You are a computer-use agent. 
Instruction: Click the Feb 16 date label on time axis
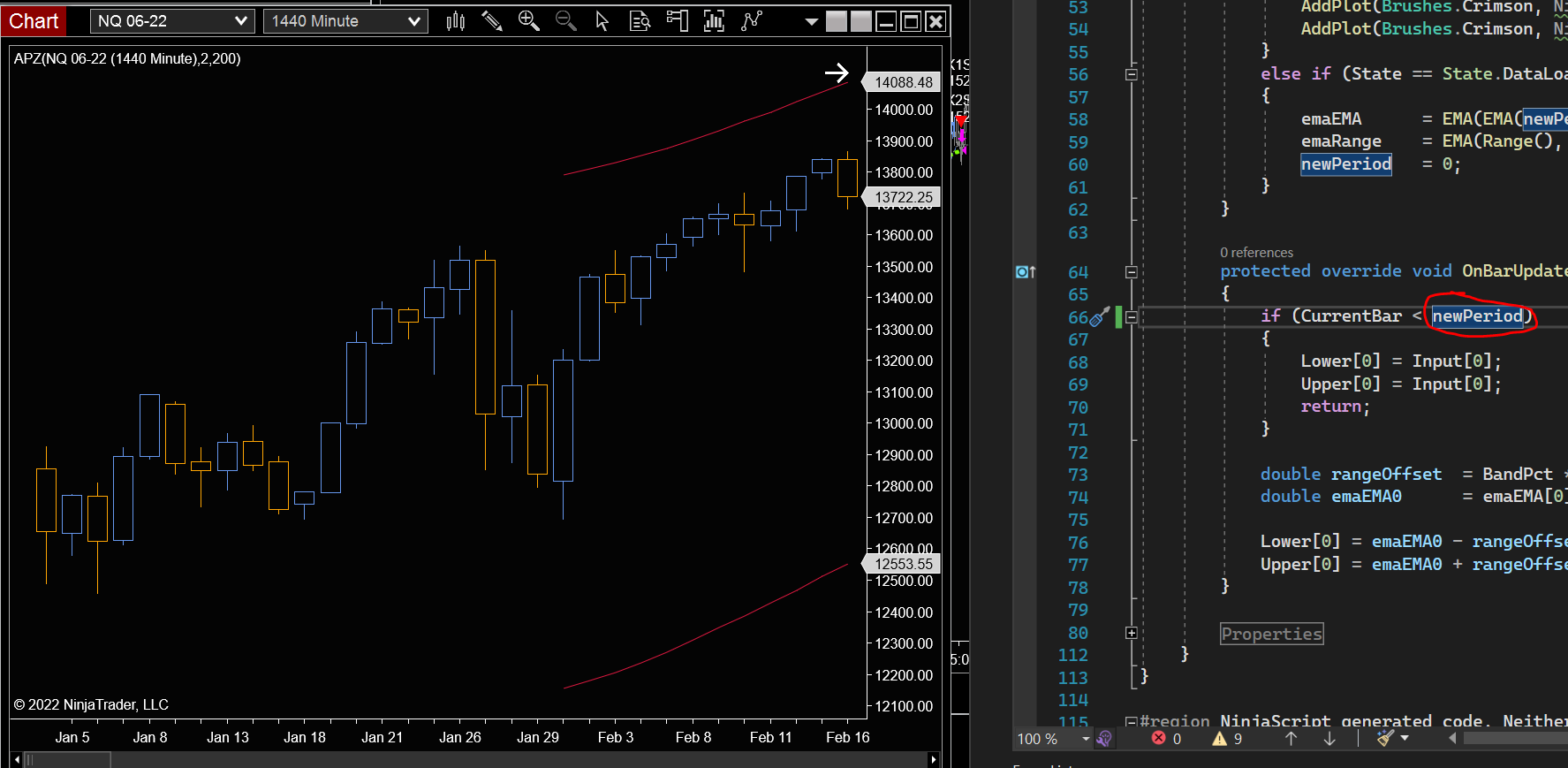tap(848, 737)
